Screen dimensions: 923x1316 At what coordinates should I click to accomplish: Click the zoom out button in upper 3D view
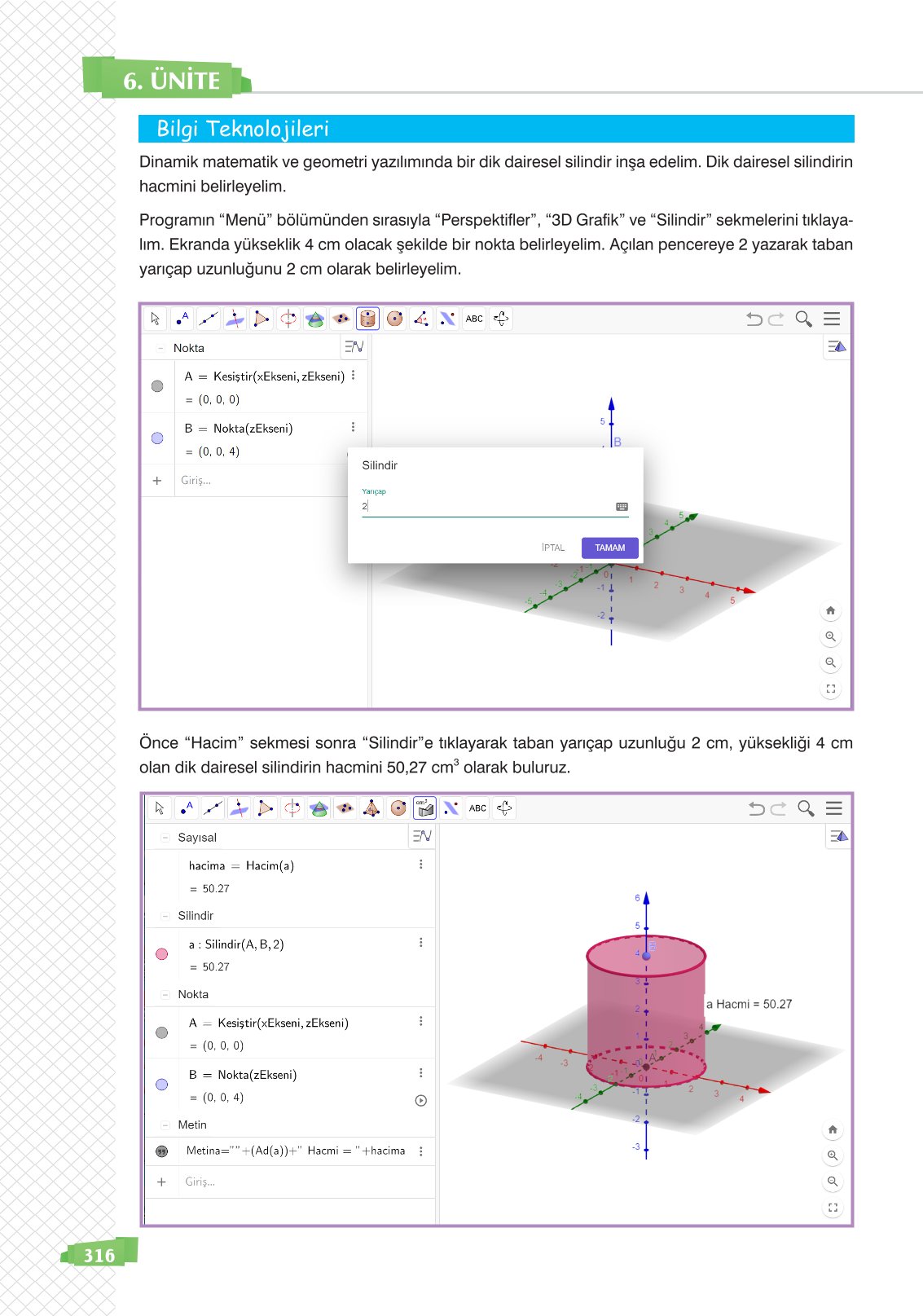pyautogui.click(x=830, y=662)
